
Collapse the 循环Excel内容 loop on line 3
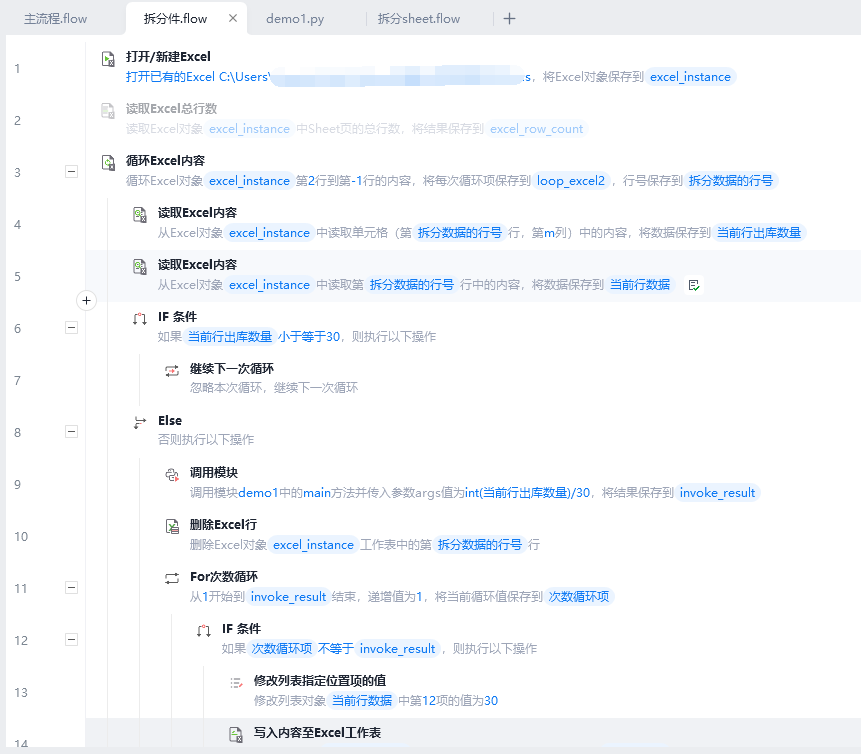click(x=71, y=172)
